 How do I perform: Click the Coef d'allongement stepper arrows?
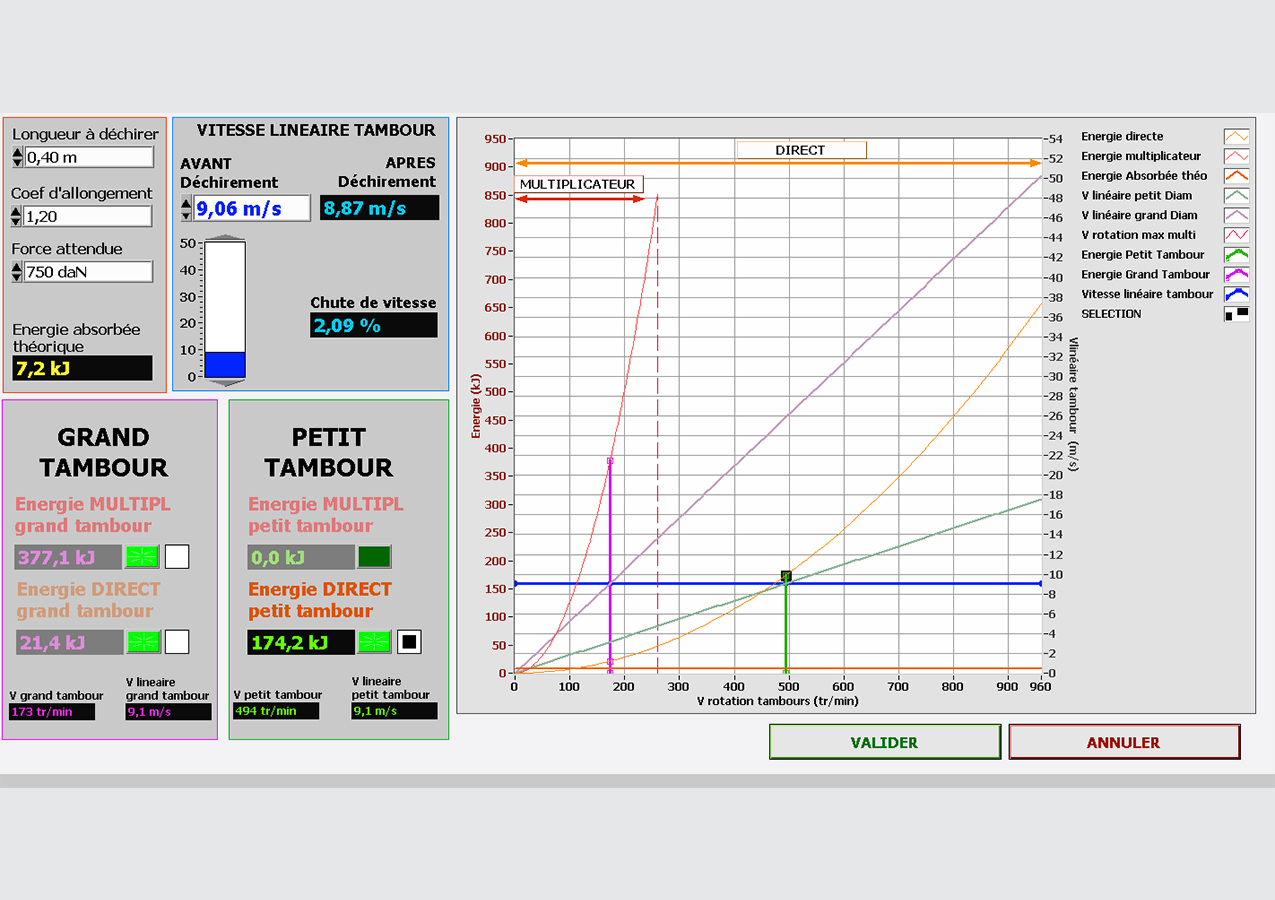coord(17,216)
